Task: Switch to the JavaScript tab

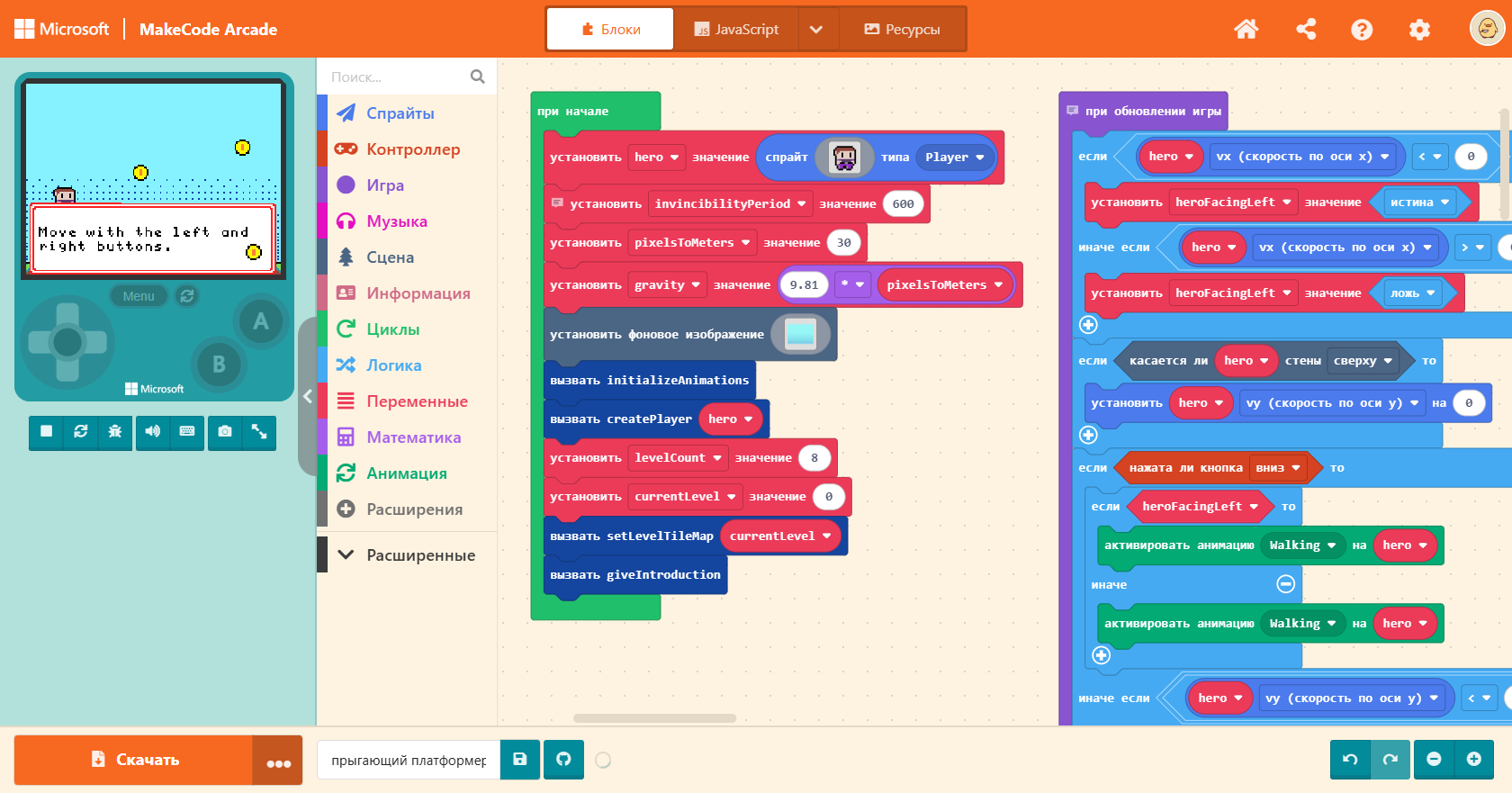Action: click(x=735, y=29)
